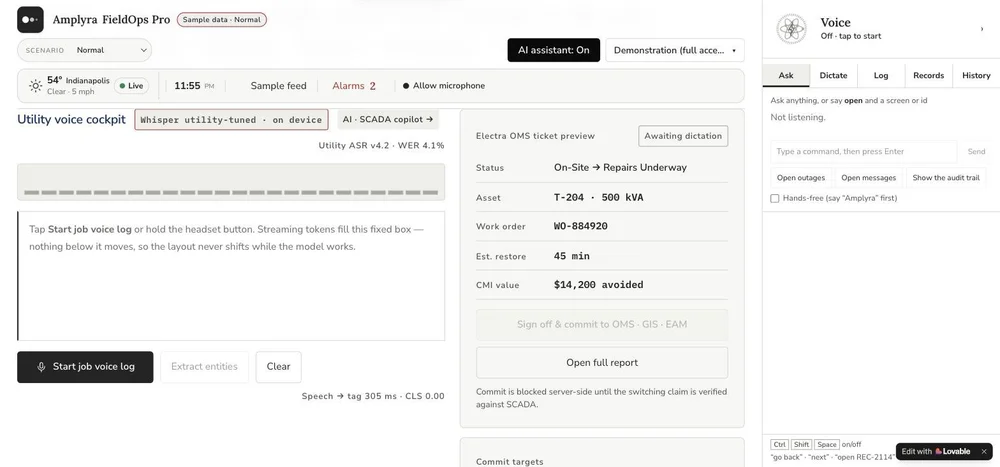Click the Awaiting dictation badge
This screenshot has width=1000, height=467.
click(683, 136)
